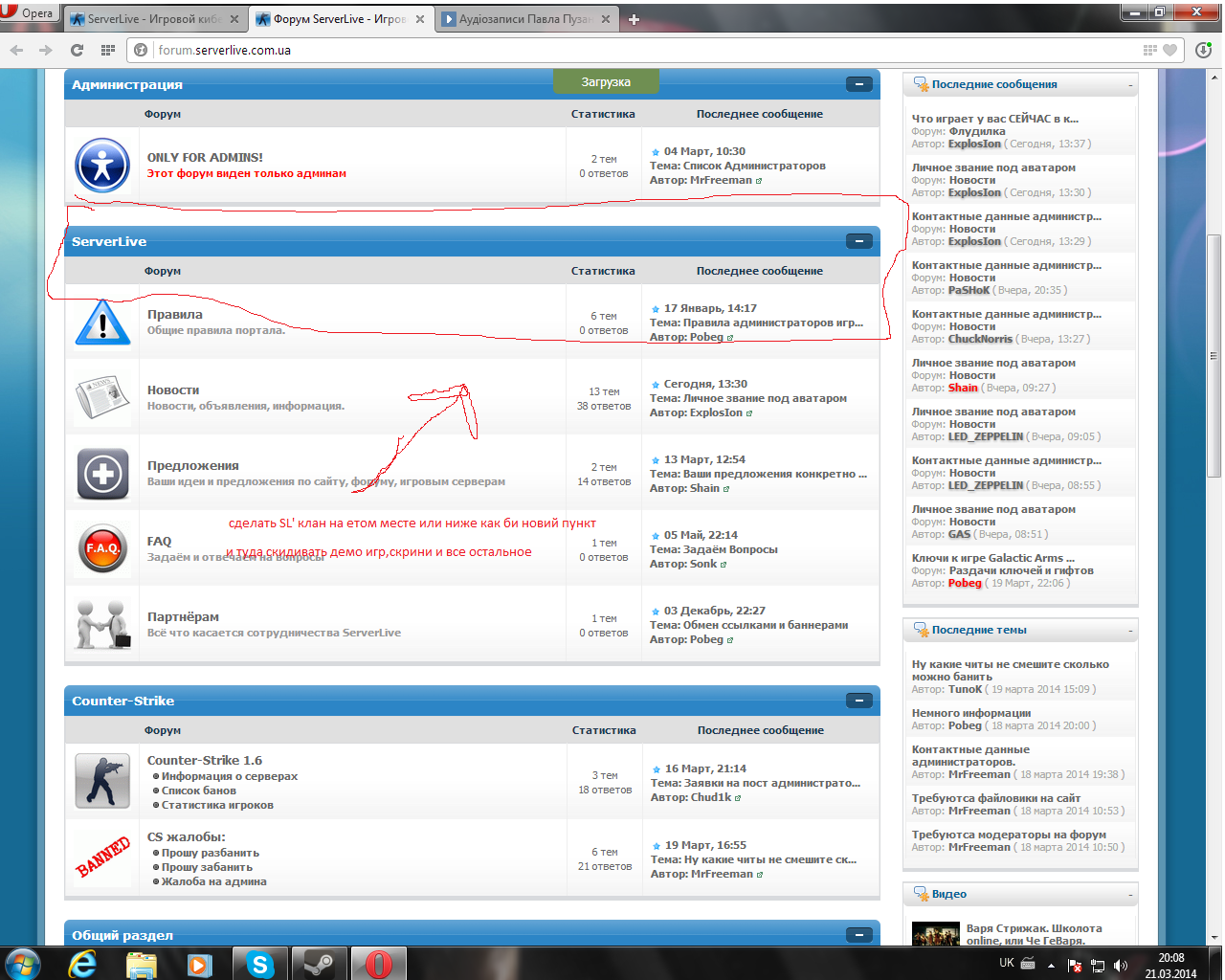Click the UK language indicator in tray
Image resolution: width=1225 pixels, height=980 pixels.
coord(1007,963)
